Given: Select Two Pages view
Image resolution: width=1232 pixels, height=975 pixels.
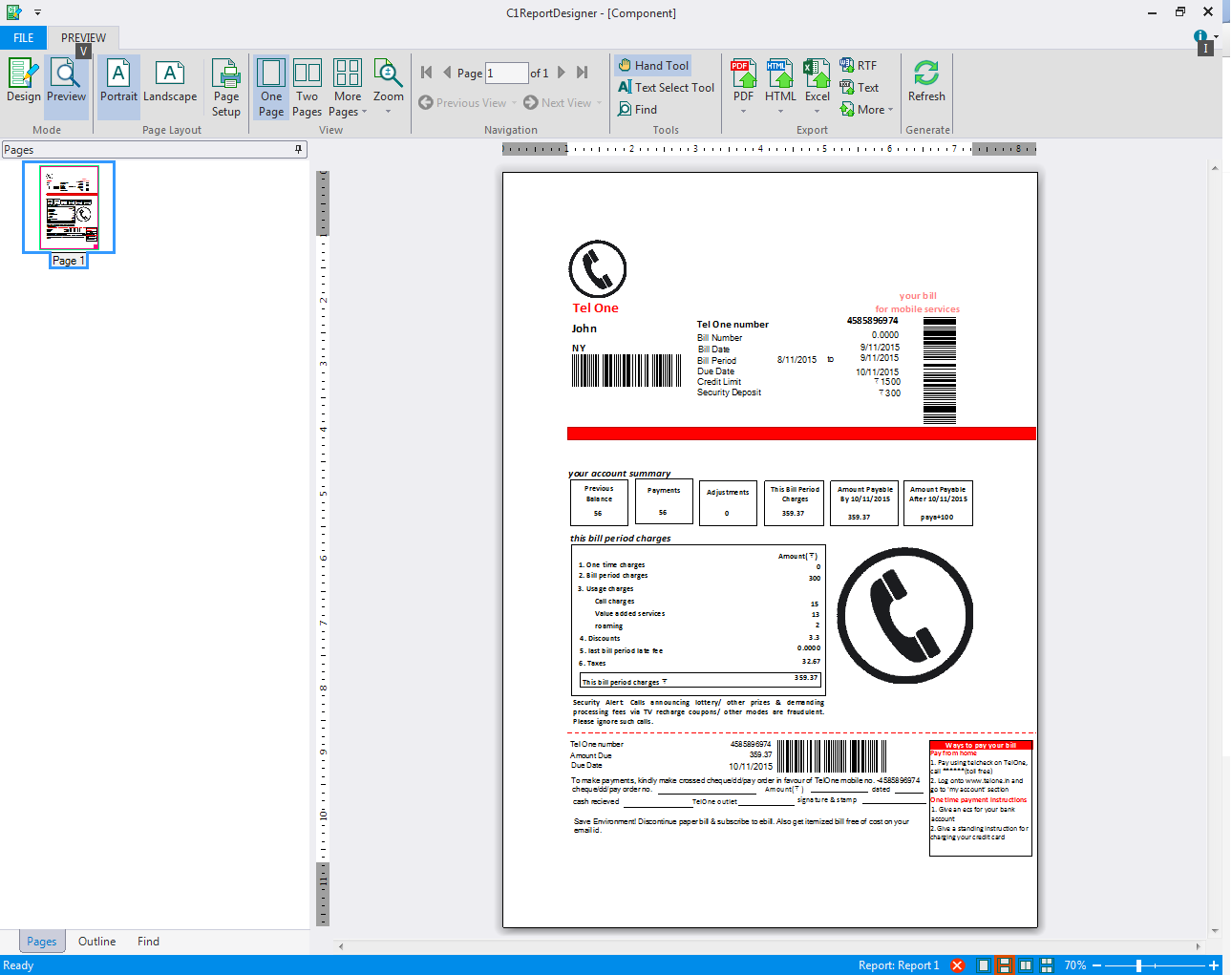Looking at the screenshot, I should pos(307,88).
